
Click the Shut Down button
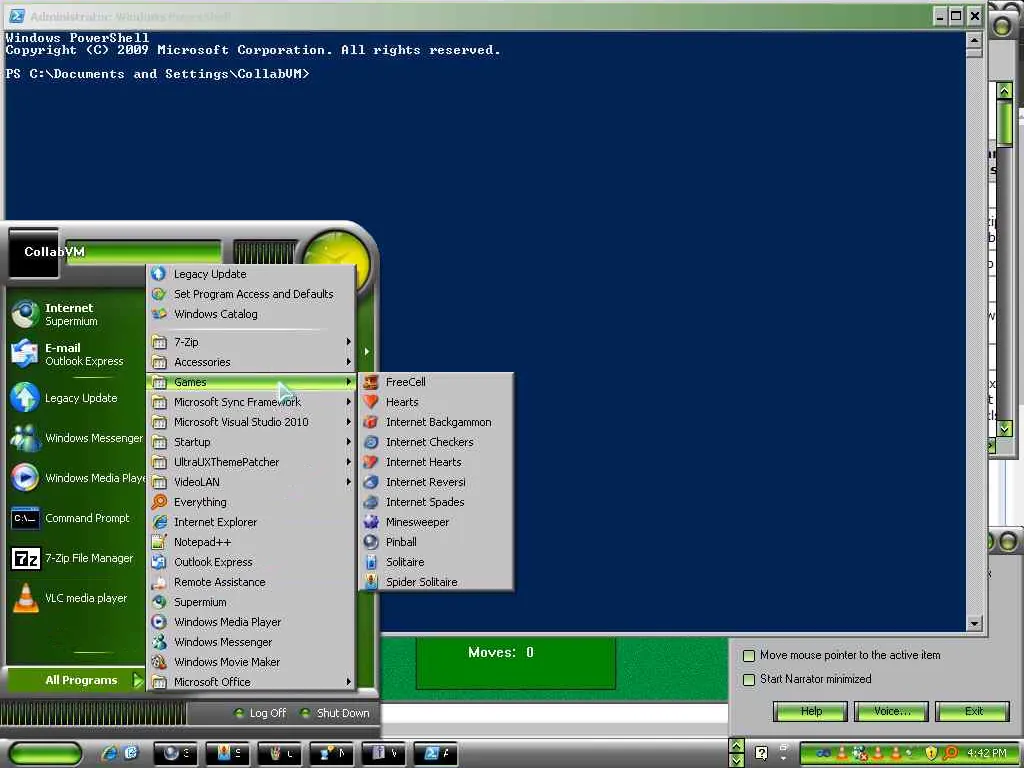point(335,713)
